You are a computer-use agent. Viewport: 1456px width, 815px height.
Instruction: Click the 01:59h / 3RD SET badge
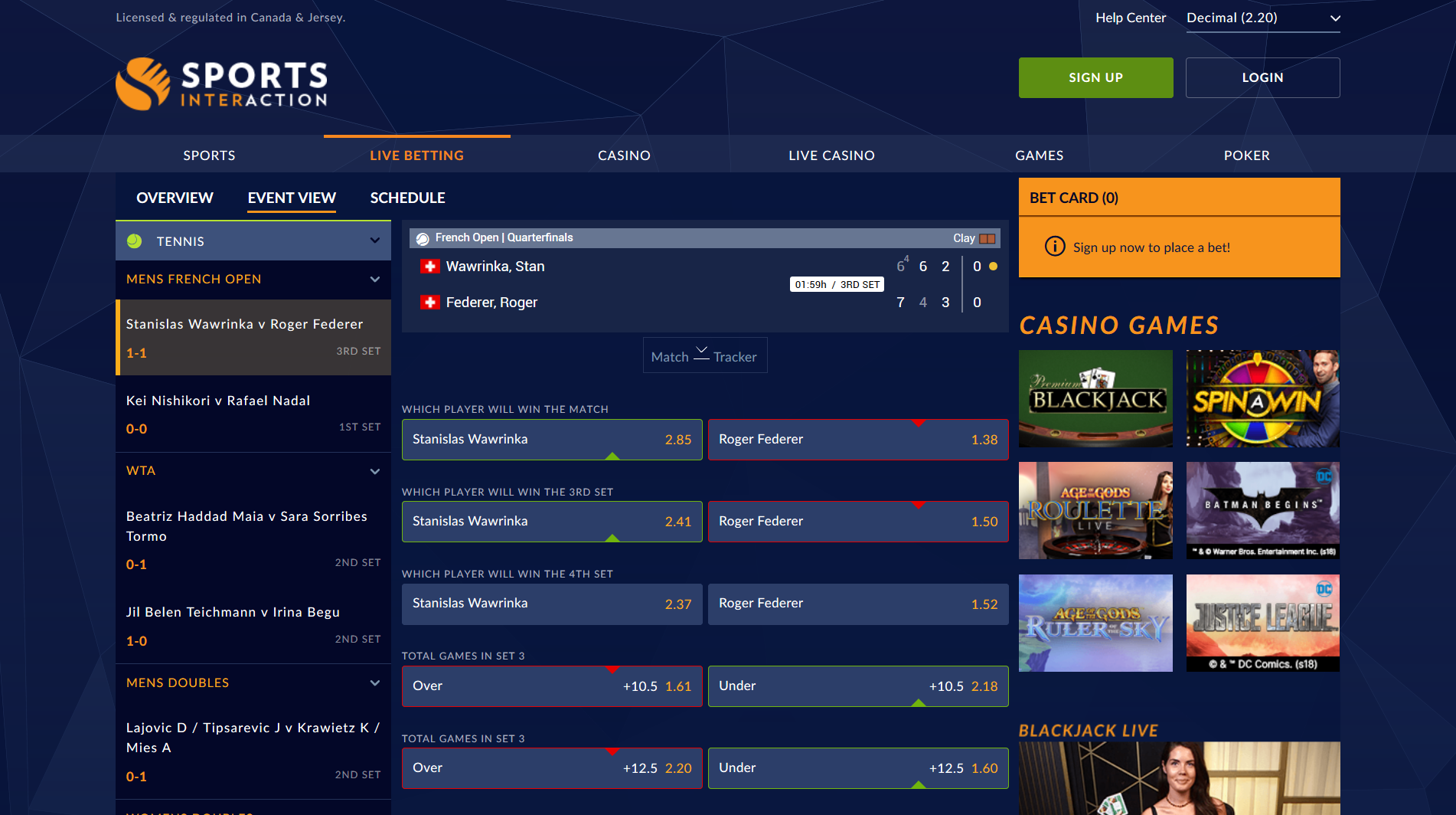[837, 284]
